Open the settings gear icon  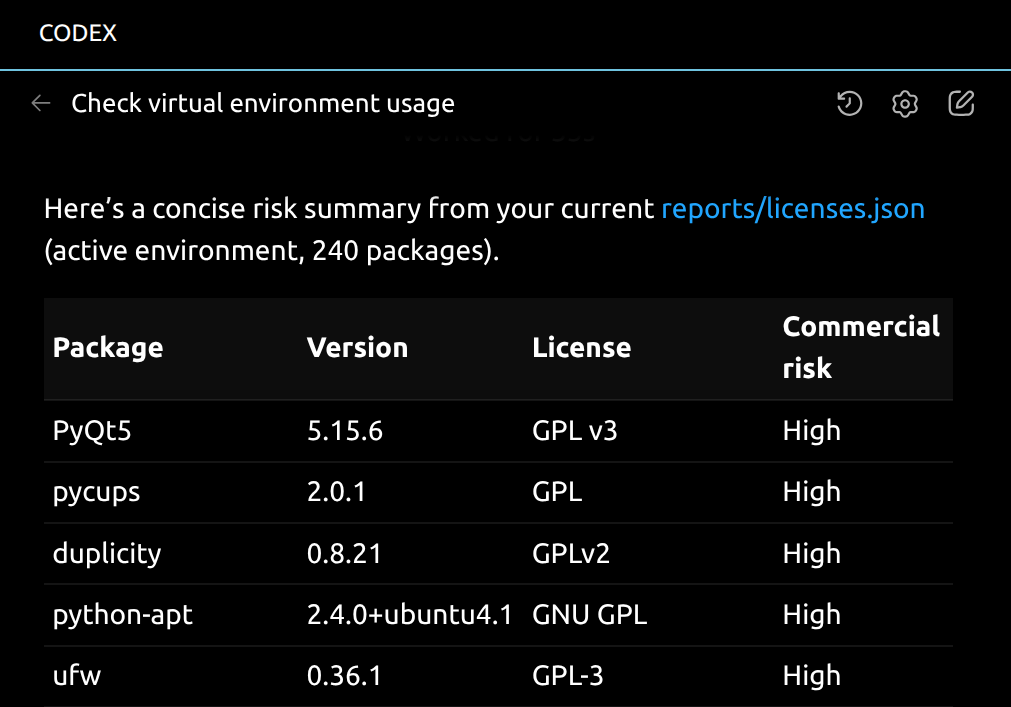click(x=905, y=103)
